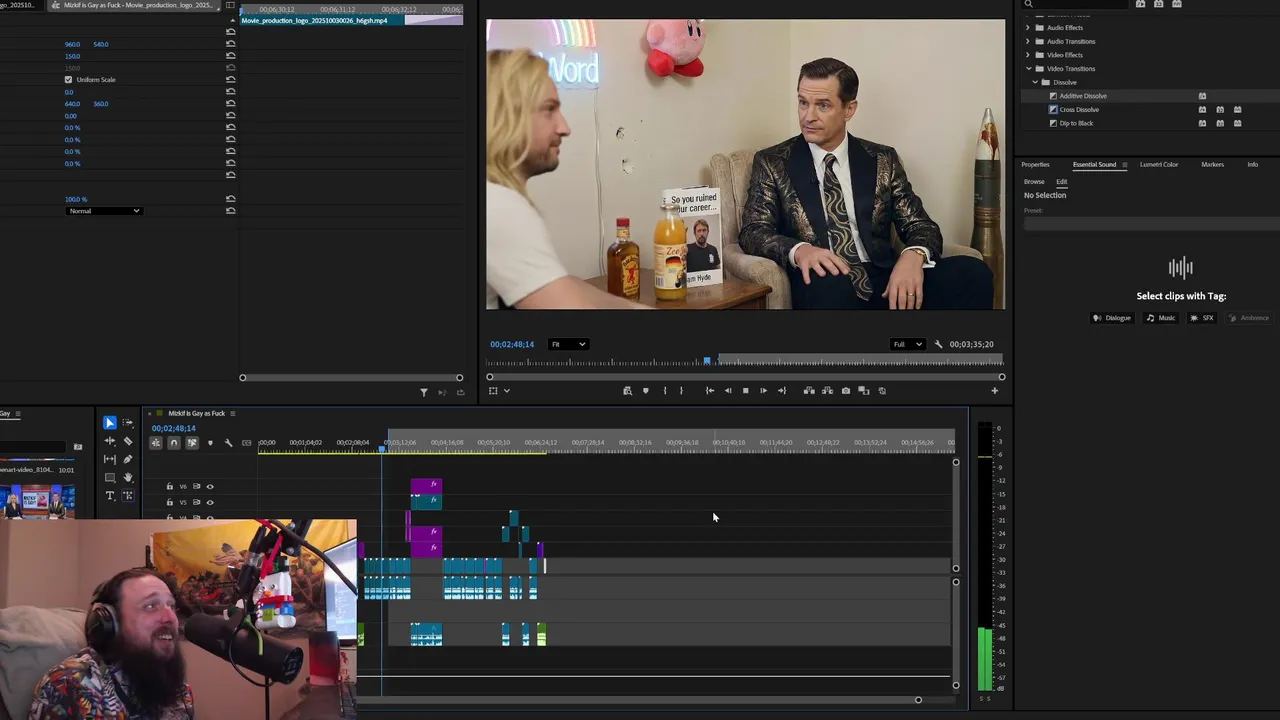This screenshot has width=1280, height=720.
Task: Toggle Linked Selection in timeline
Action: coord(192,443)
